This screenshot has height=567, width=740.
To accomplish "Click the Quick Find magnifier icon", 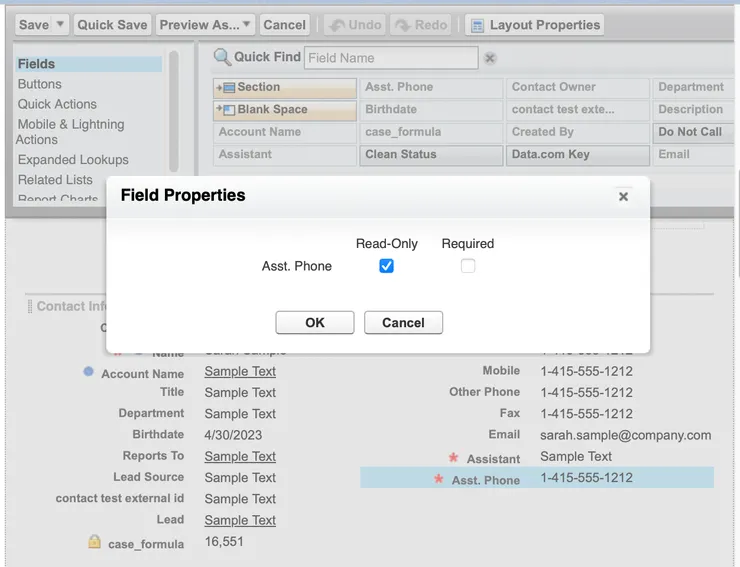I will 222,57.
